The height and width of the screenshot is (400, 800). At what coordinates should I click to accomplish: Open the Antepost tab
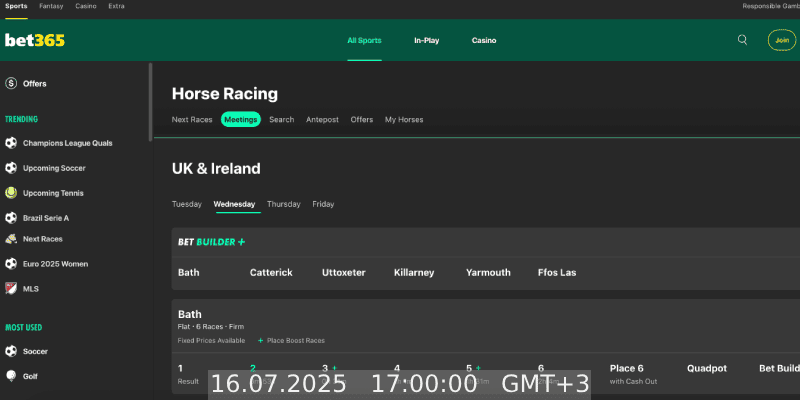point(322,119)
